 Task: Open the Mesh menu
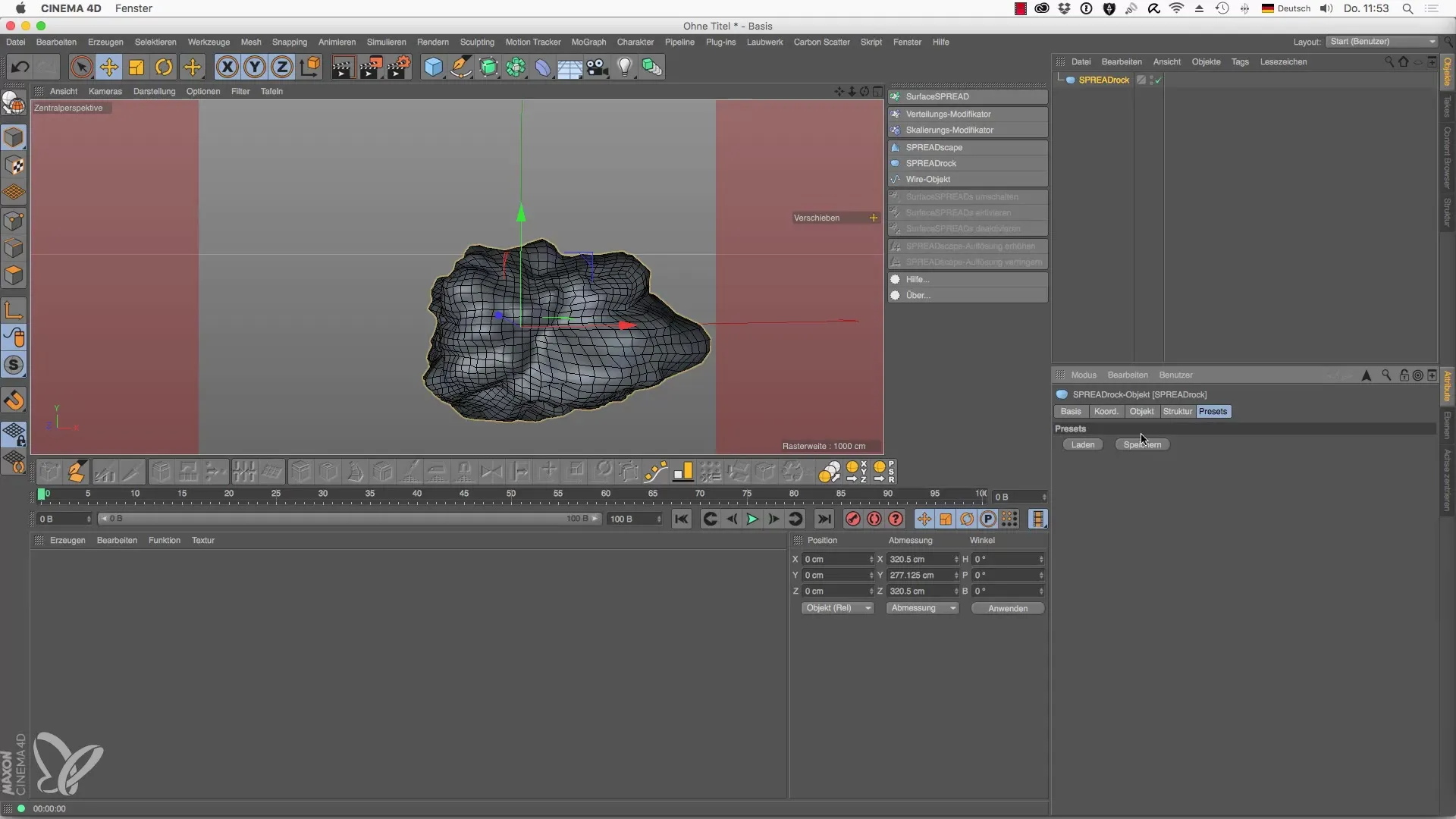tap(251, 42)
